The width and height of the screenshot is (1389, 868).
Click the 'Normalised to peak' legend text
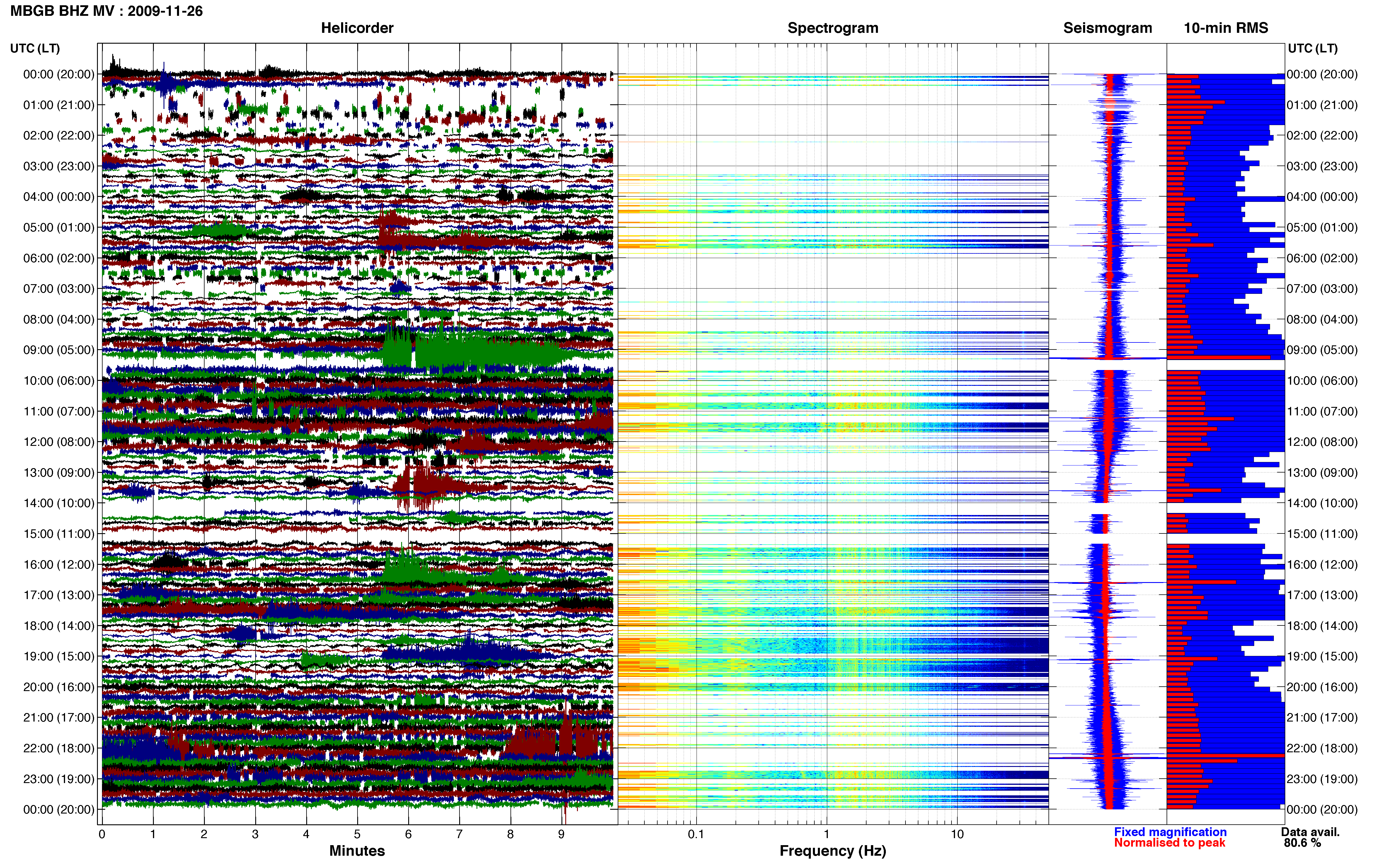[x=1169, y=843]
